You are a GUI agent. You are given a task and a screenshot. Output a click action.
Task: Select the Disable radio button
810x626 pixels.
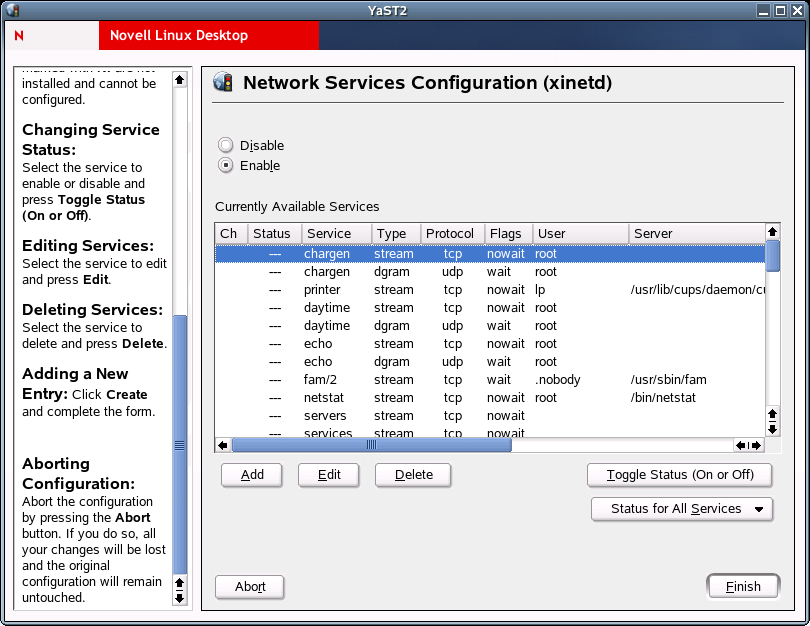point(226,145)
